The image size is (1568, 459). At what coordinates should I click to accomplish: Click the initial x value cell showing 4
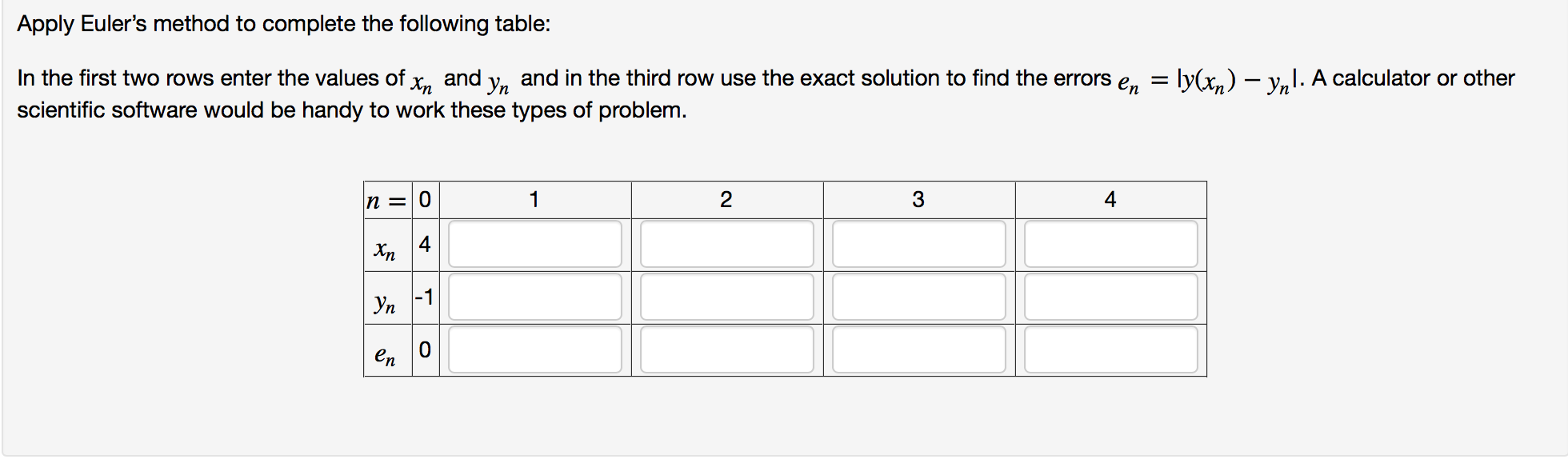click(425, 244)
